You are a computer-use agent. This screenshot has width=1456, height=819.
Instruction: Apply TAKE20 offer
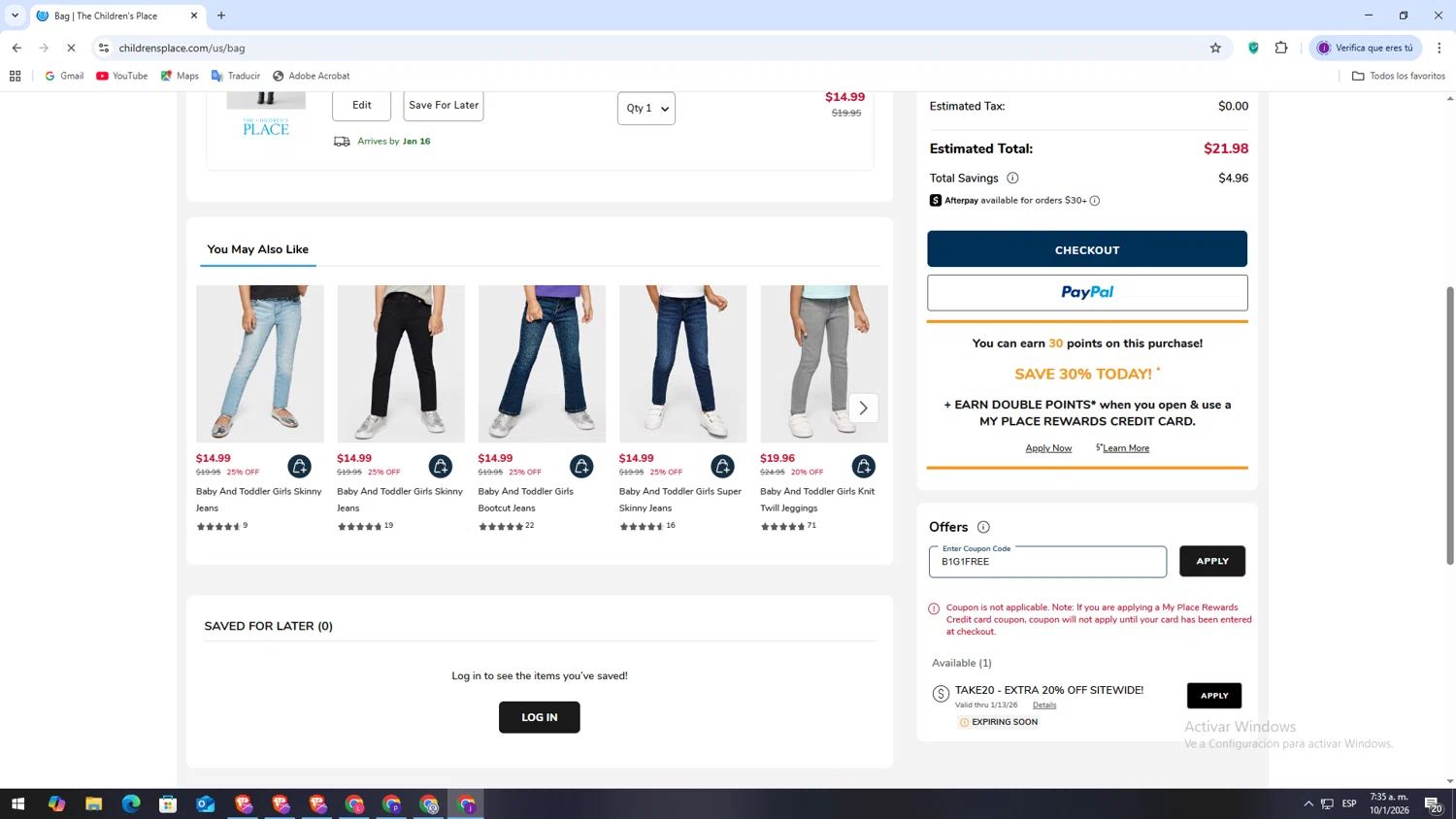pyautogui.click(x=1214, y=696)
